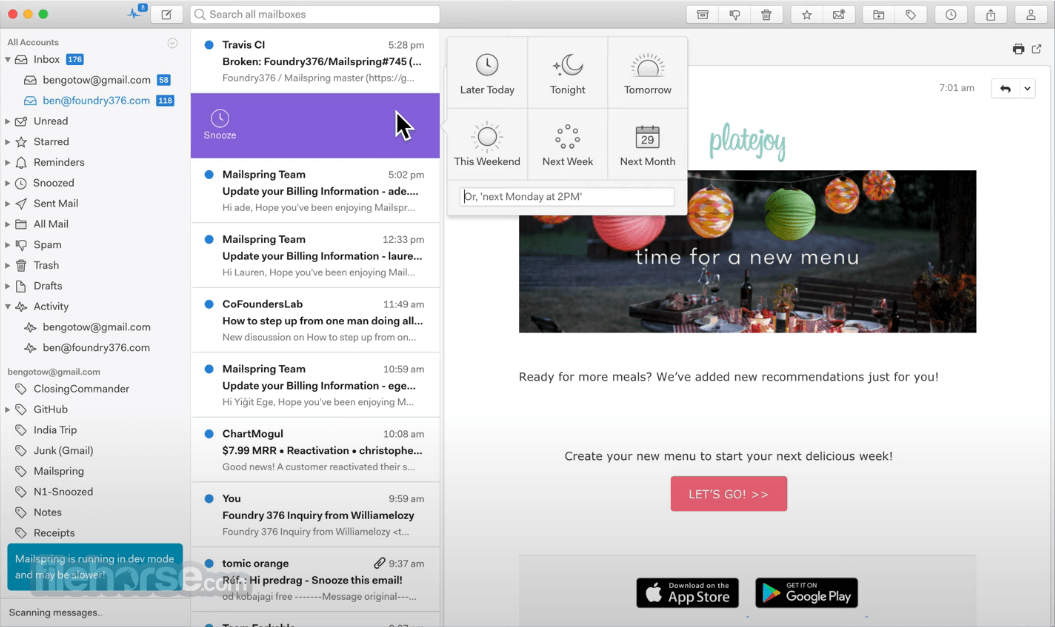The height and width of the screenshot is (627, 1055).
Task: Expand the GitHub label
Action: tap(8, 410)
